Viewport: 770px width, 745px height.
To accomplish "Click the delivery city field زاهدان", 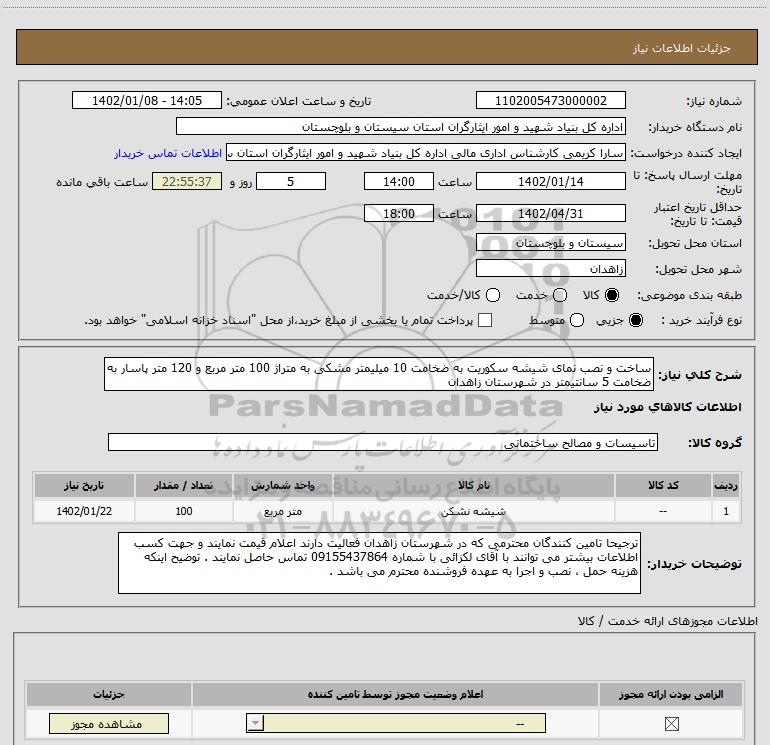I will (x=550, y=268).
